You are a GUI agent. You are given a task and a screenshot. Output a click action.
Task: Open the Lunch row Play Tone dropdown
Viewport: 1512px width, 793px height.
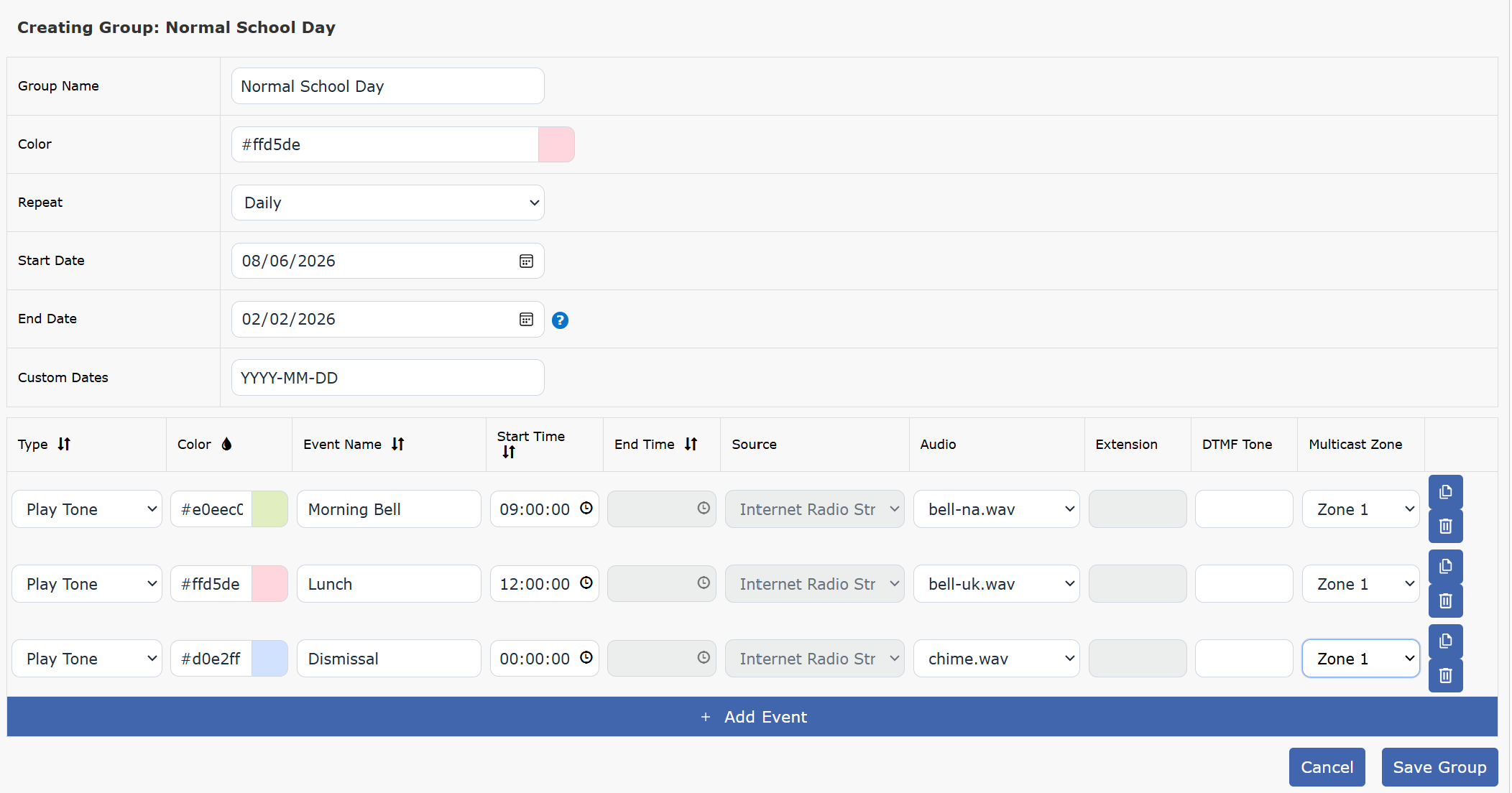pos(87,584)
